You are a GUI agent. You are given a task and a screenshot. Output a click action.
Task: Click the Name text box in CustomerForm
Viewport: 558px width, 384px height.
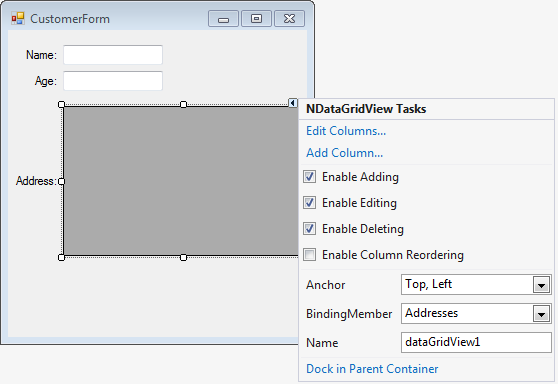113,55
